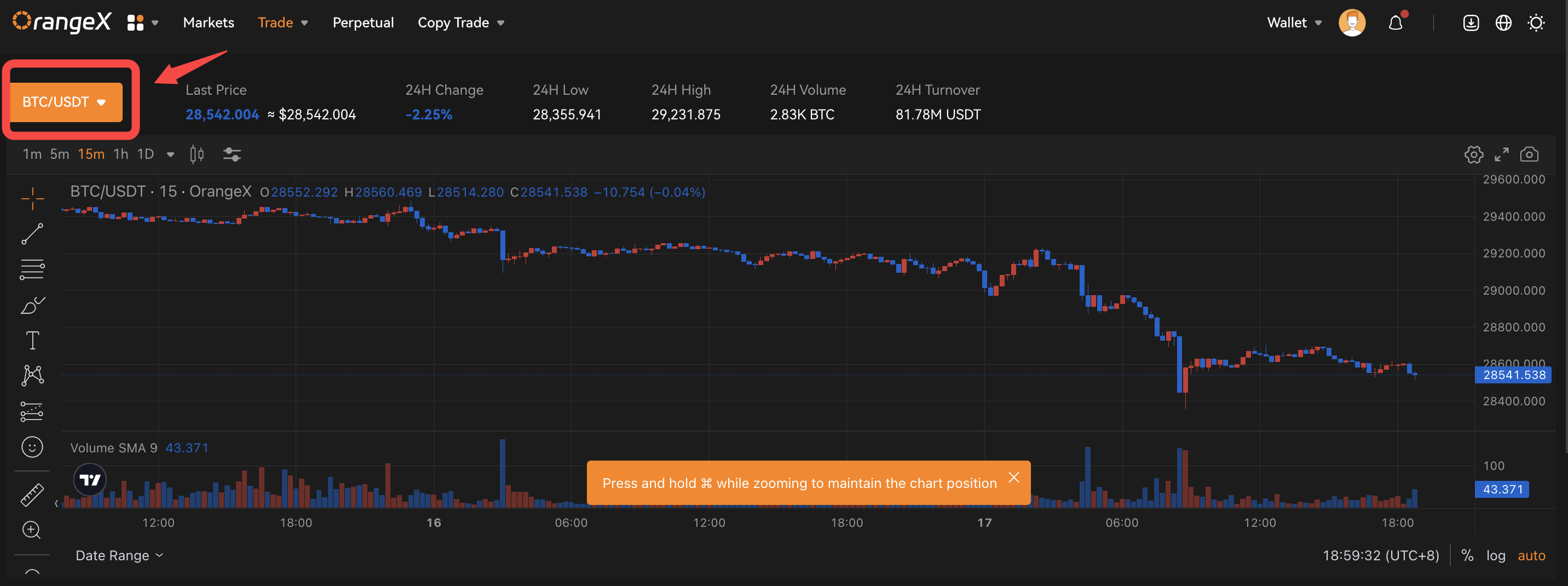Screen dimensions: 1568x586
Task: Toggle logarithmic scale with log
Action: pyautogui.click(x=1496, y=555)
